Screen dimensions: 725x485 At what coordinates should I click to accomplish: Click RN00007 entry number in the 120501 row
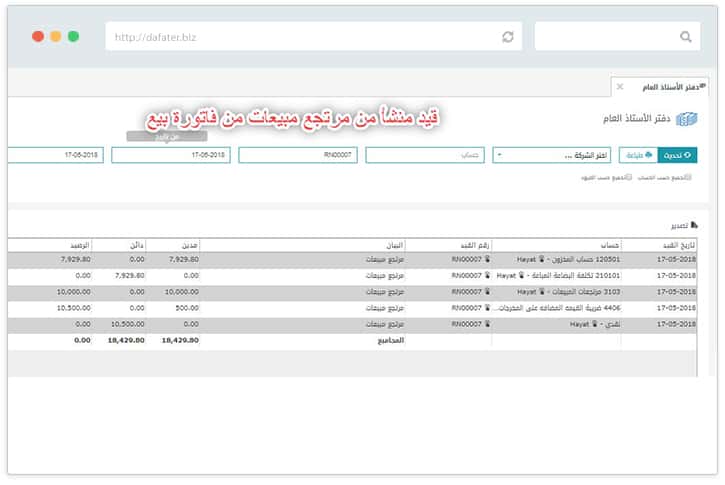[467, 259]
